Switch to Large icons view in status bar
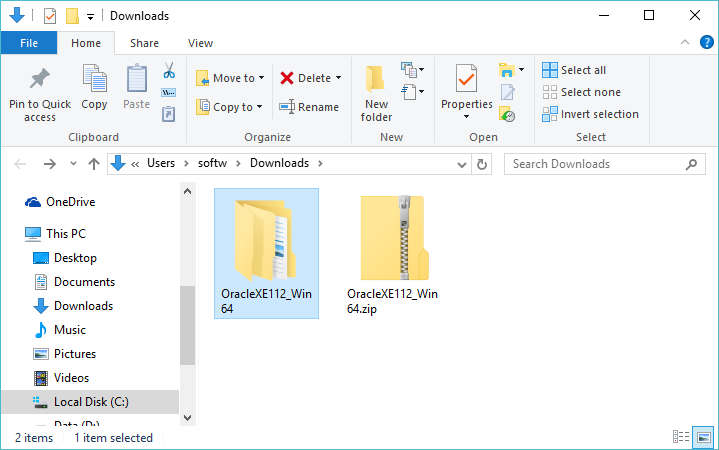The image size is (719, 450). point(703,437)
